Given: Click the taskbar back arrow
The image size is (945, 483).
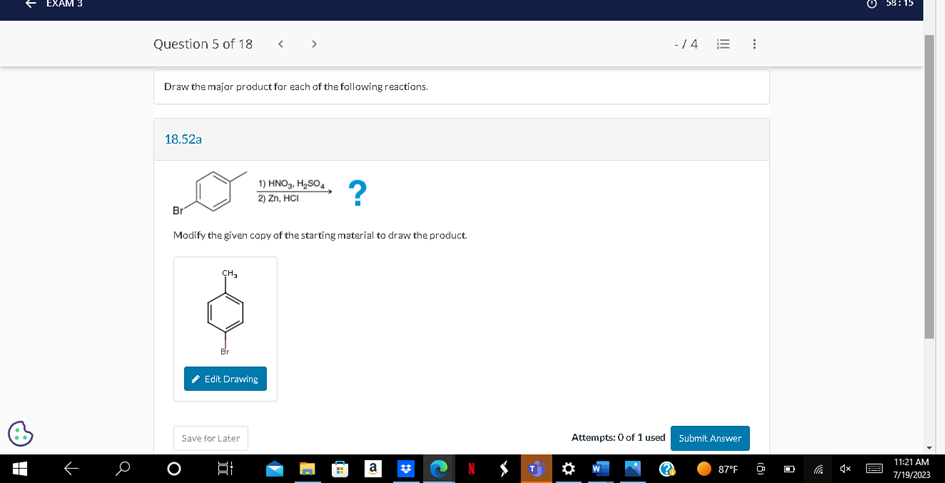Looking at the screenshot, I should click(71, 469).
